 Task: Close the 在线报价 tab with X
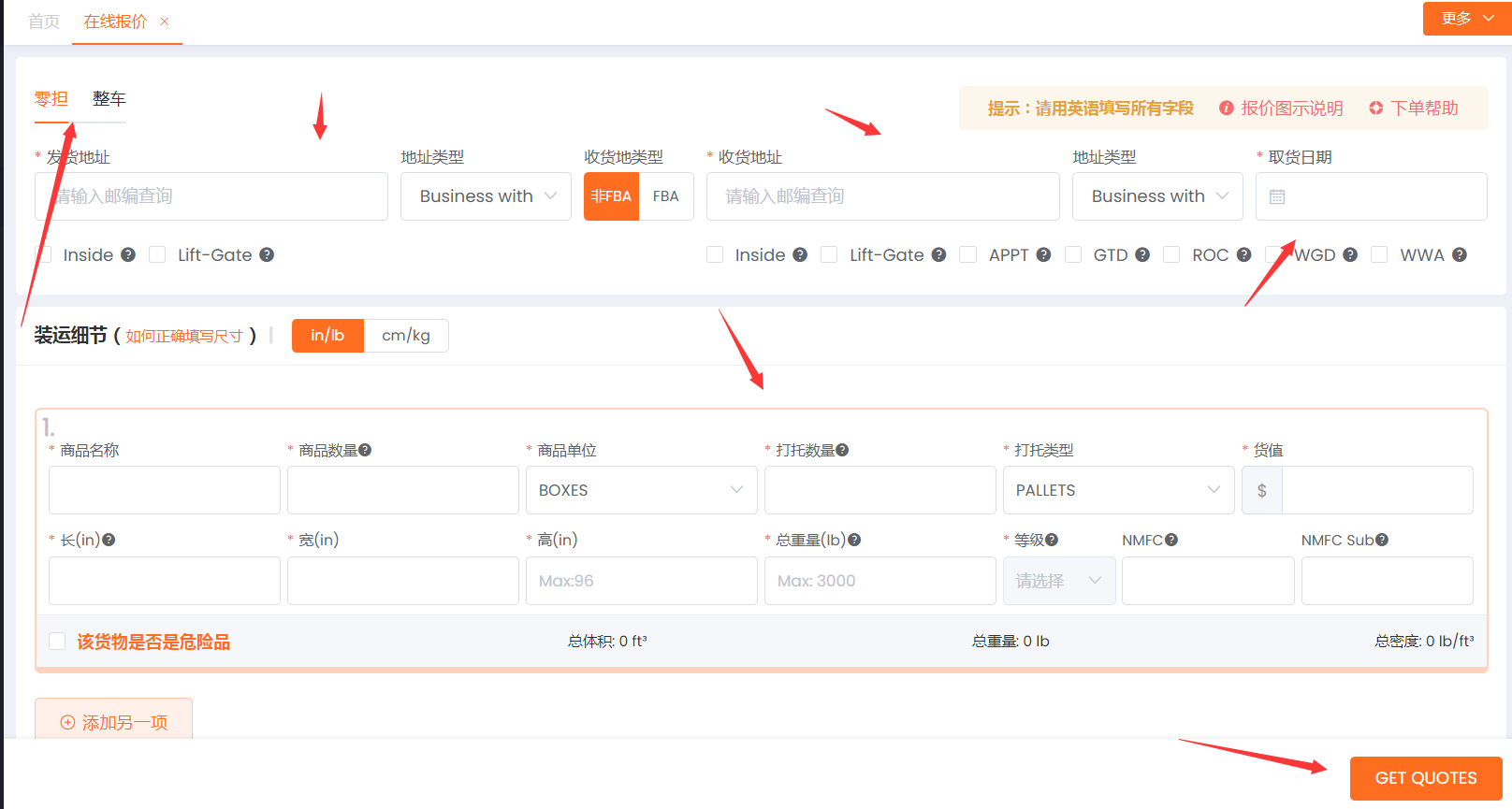click(165, 22)
